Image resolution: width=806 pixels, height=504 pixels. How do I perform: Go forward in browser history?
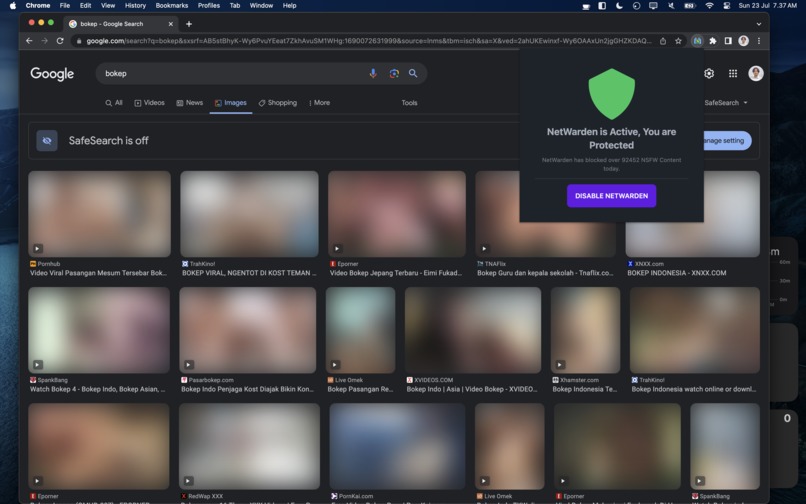45,41
